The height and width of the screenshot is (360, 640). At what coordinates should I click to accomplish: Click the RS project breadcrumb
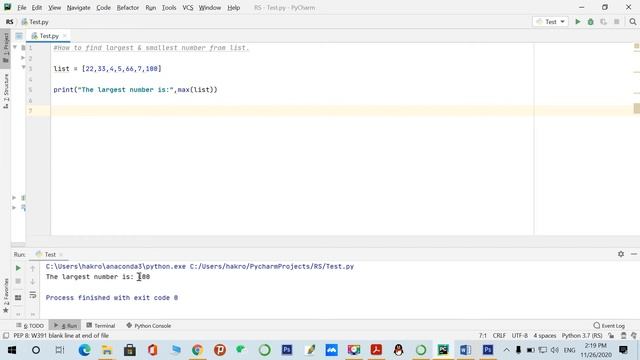9,22
